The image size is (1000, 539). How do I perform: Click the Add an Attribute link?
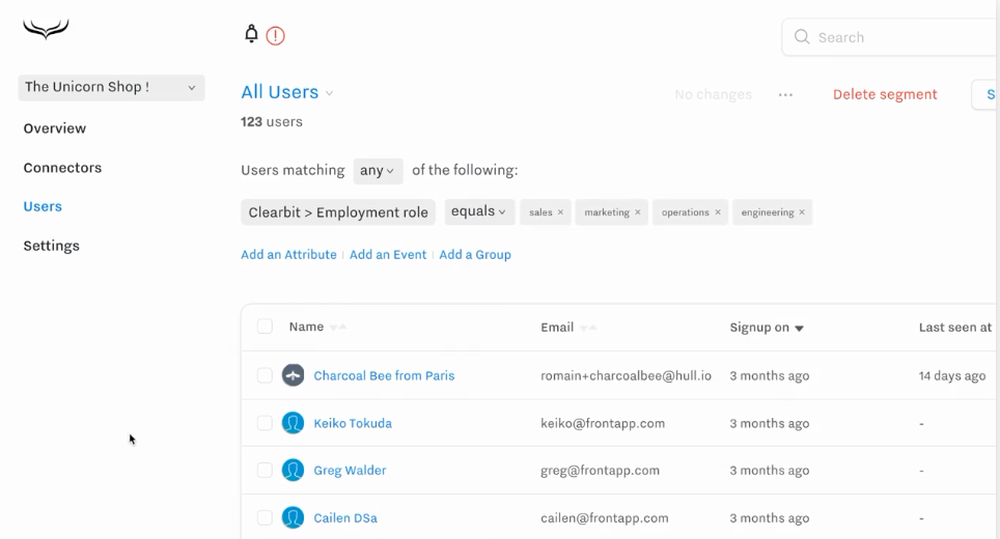click(289, 255)
